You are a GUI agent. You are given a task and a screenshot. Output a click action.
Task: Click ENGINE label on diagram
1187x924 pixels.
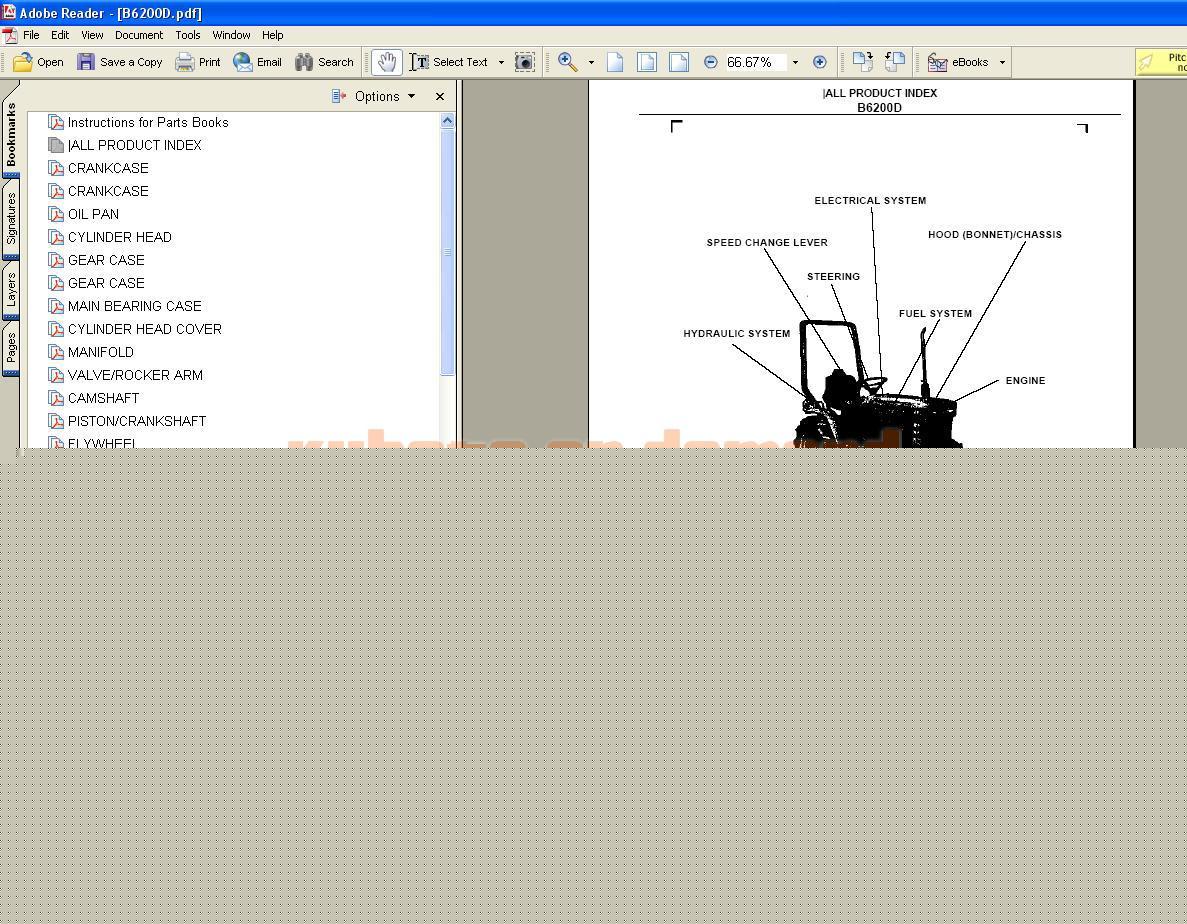point(1025,381)
